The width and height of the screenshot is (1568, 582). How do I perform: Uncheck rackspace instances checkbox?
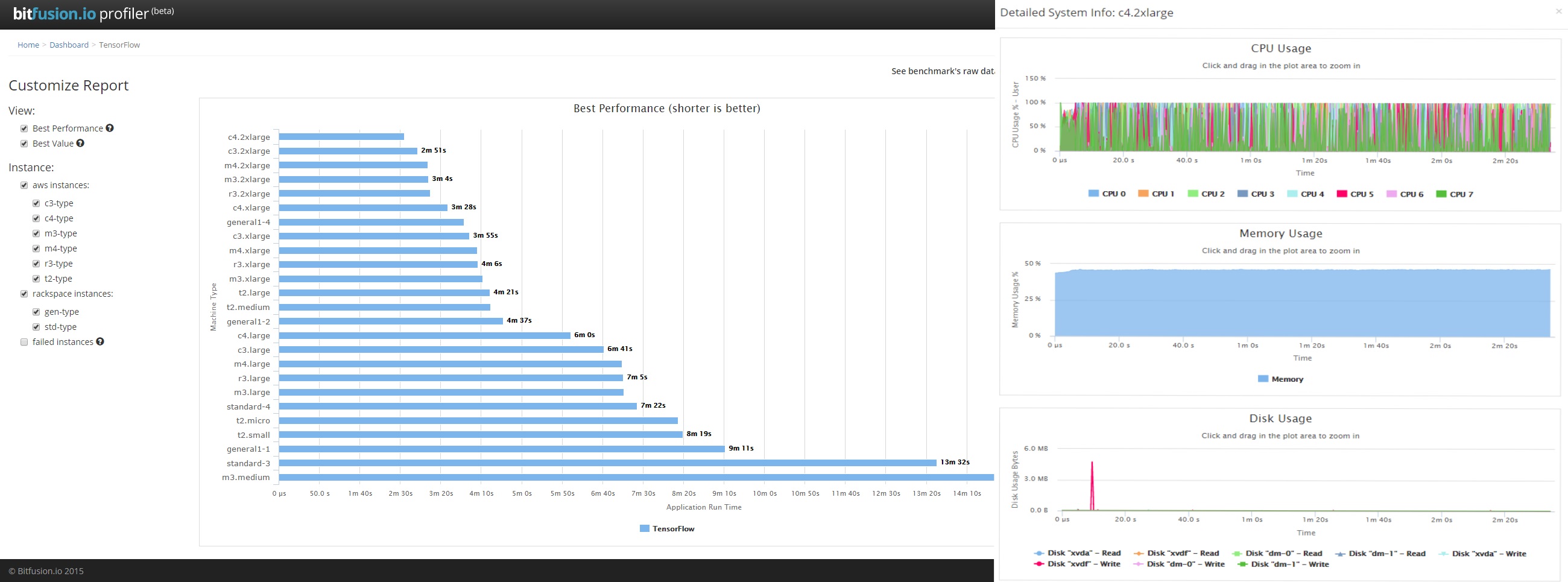[x=24, y=294]
